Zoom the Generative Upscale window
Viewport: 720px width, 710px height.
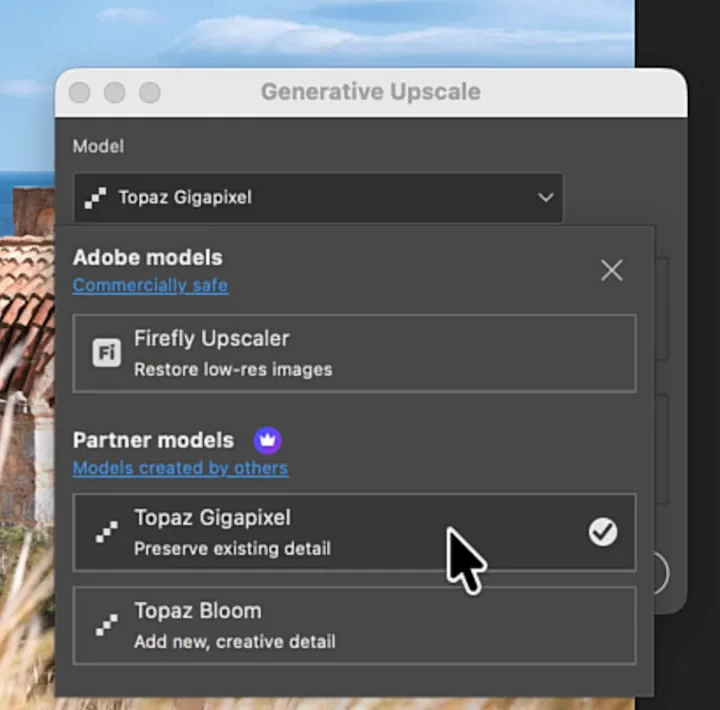(x=150, y=92)
